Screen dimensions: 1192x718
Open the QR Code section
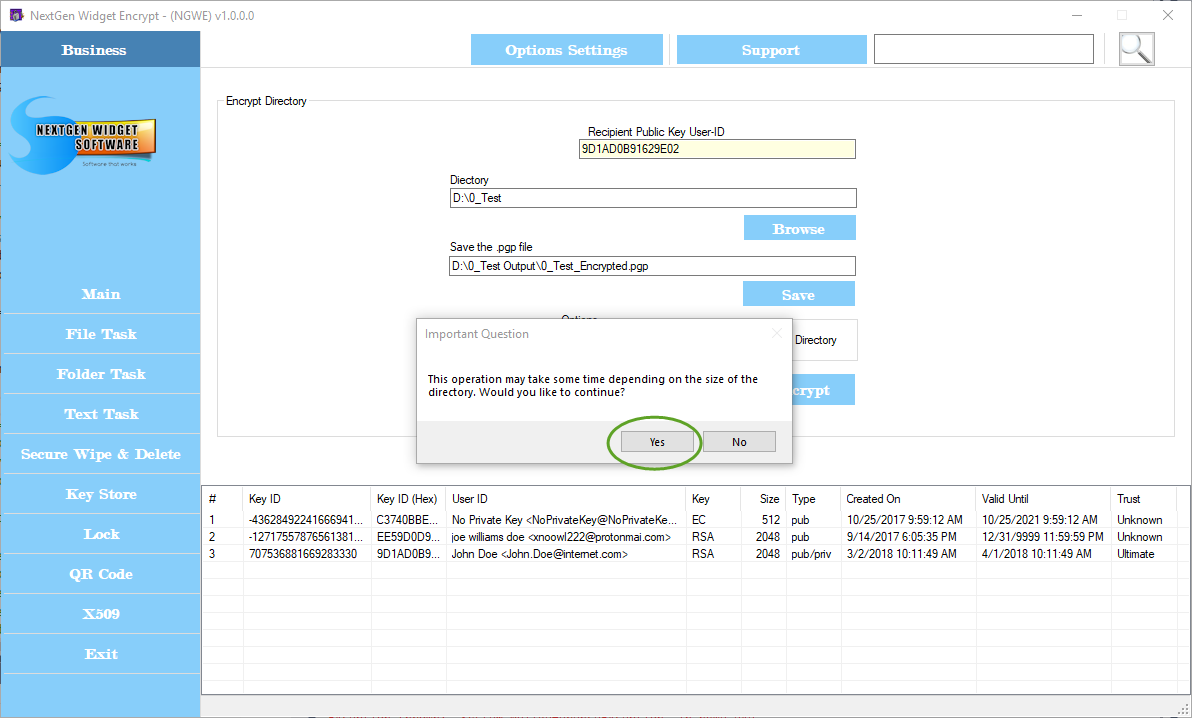click(101, 574)
